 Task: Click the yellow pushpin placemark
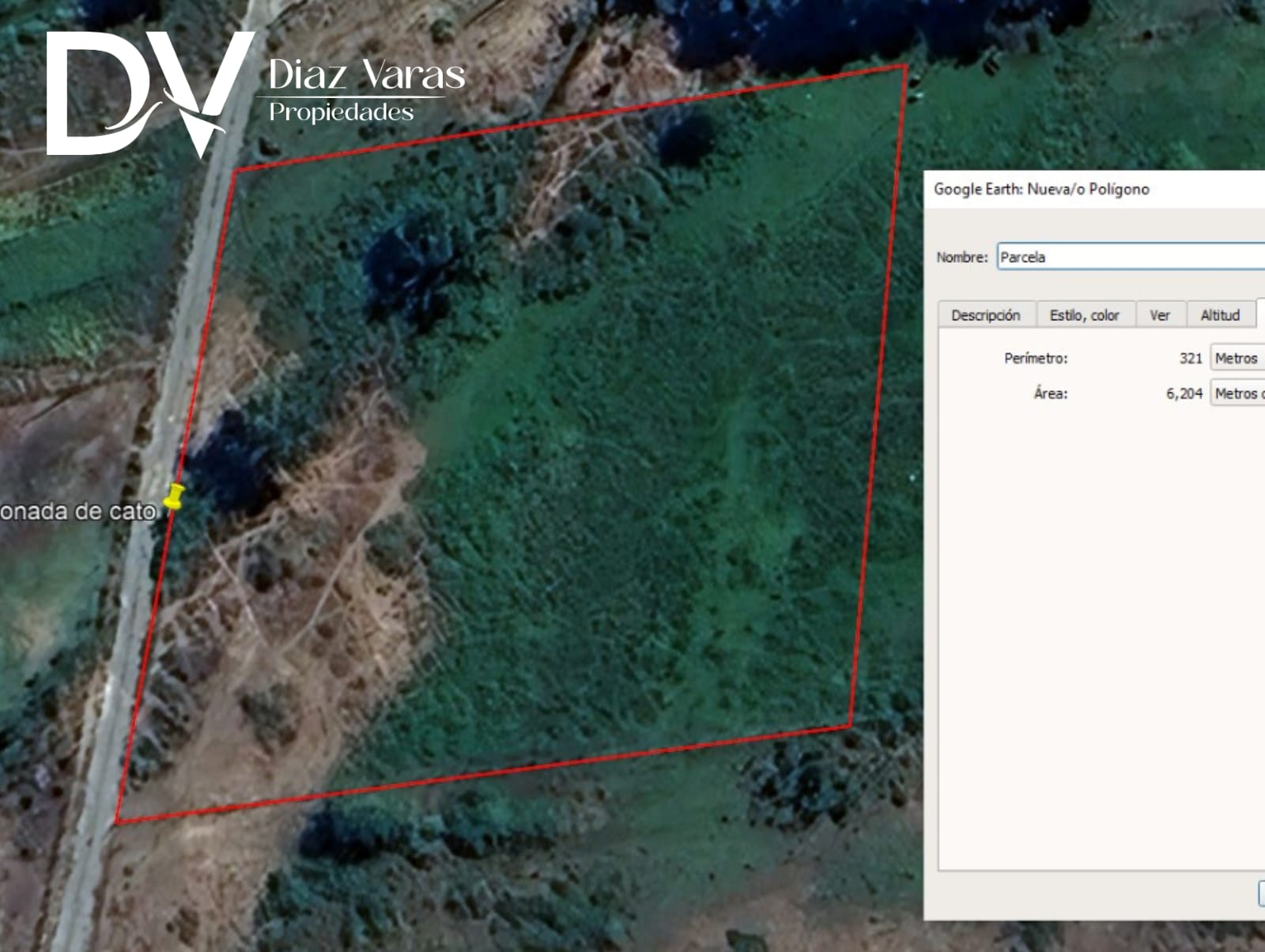click(174, 497)
